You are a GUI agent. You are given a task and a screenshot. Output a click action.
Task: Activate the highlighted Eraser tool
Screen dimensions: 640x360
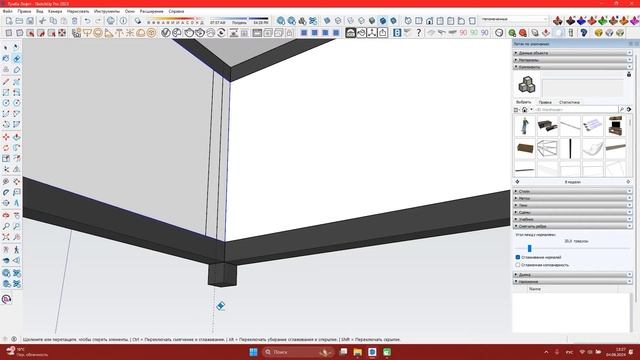tap(17, 59)
